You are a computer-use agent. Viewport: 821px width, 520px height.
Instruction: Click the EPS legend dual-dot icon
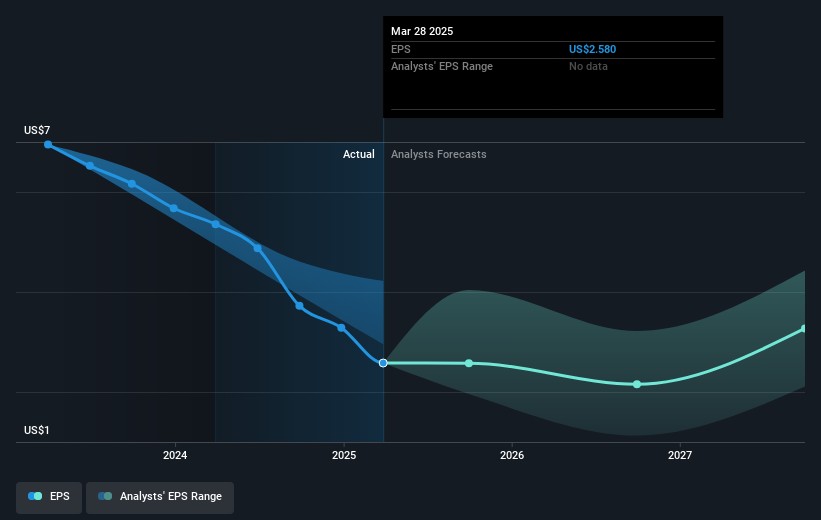pos(36,497)
